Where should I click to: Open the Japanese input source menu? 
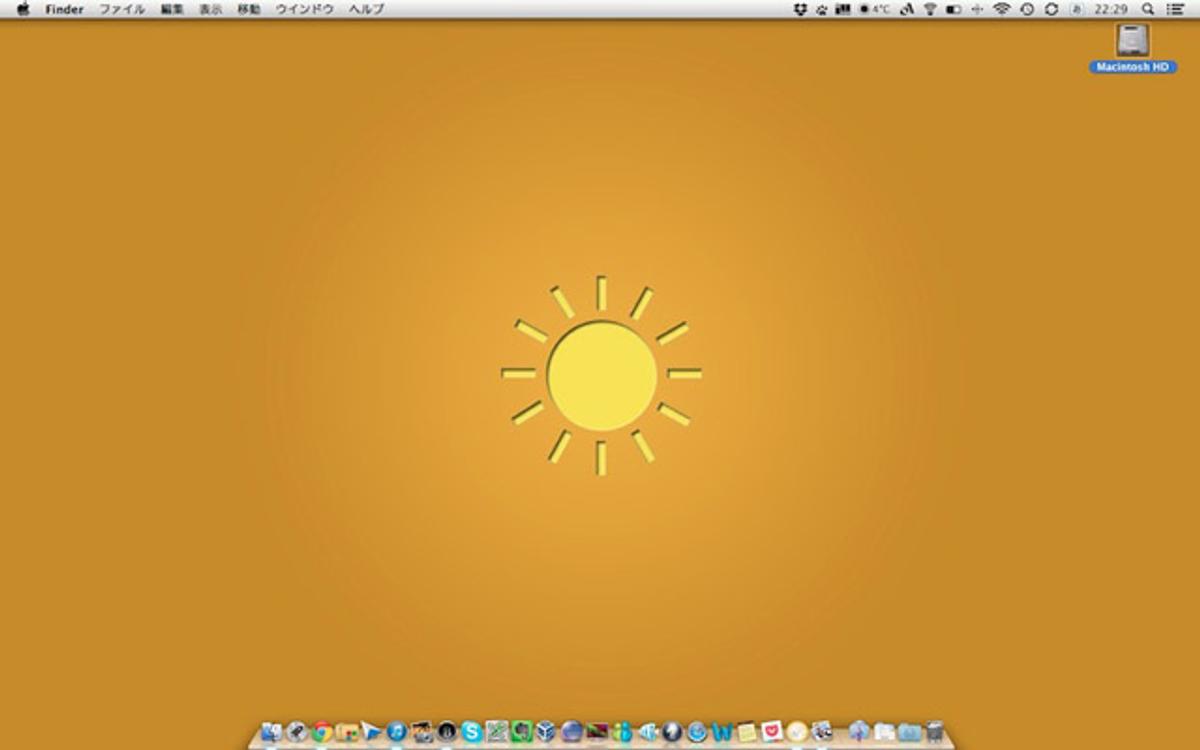[1076, 9]
